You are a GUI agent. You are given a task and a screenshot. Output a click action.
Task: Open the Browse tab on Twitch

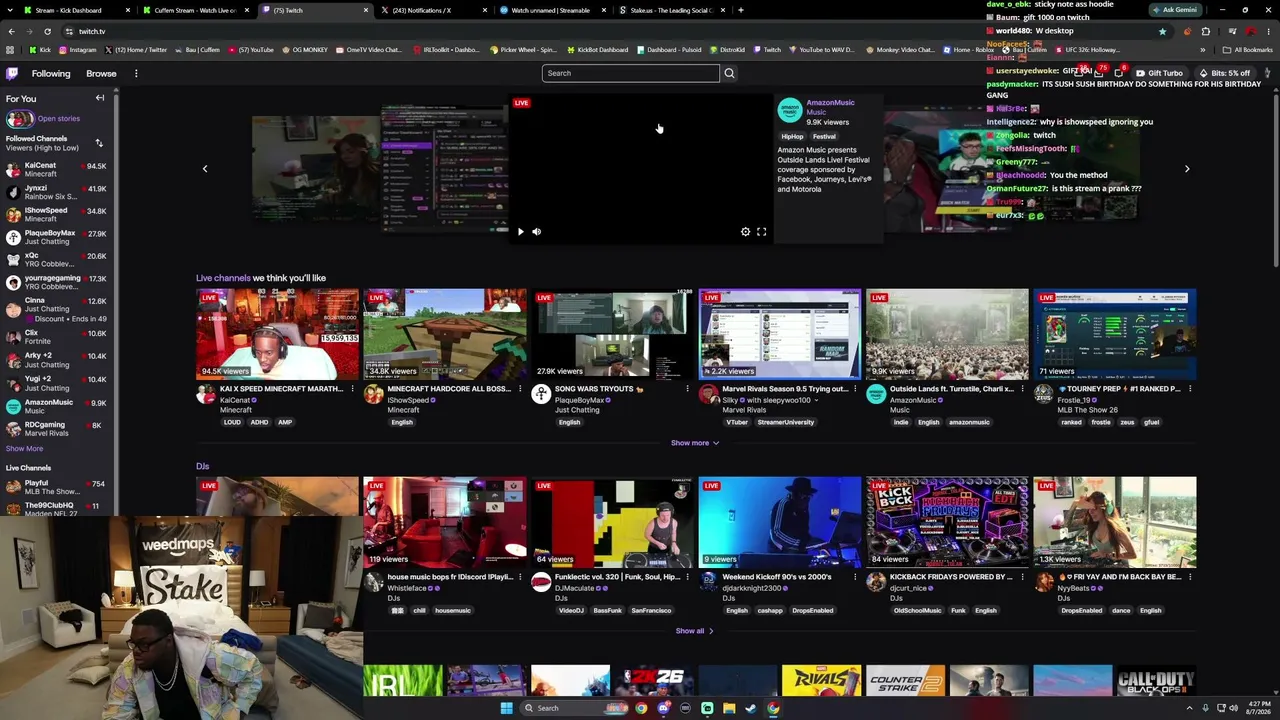(x=101, y=73)
